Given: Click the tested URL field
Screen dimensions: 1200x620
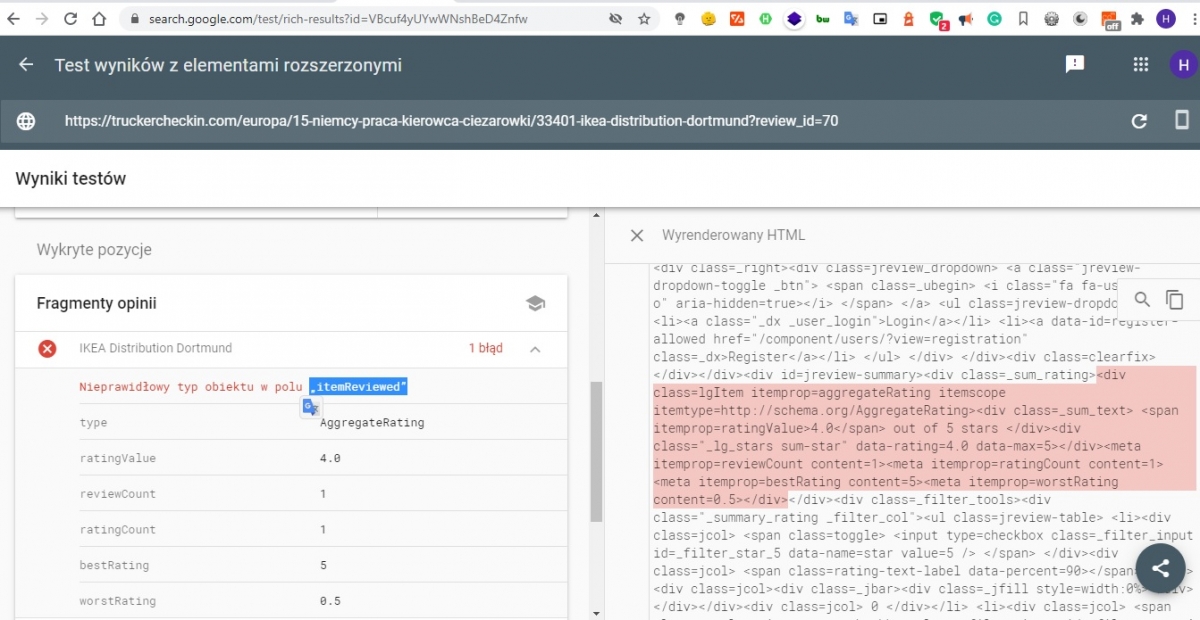Looking at the screenshot, I should (450, 121).
